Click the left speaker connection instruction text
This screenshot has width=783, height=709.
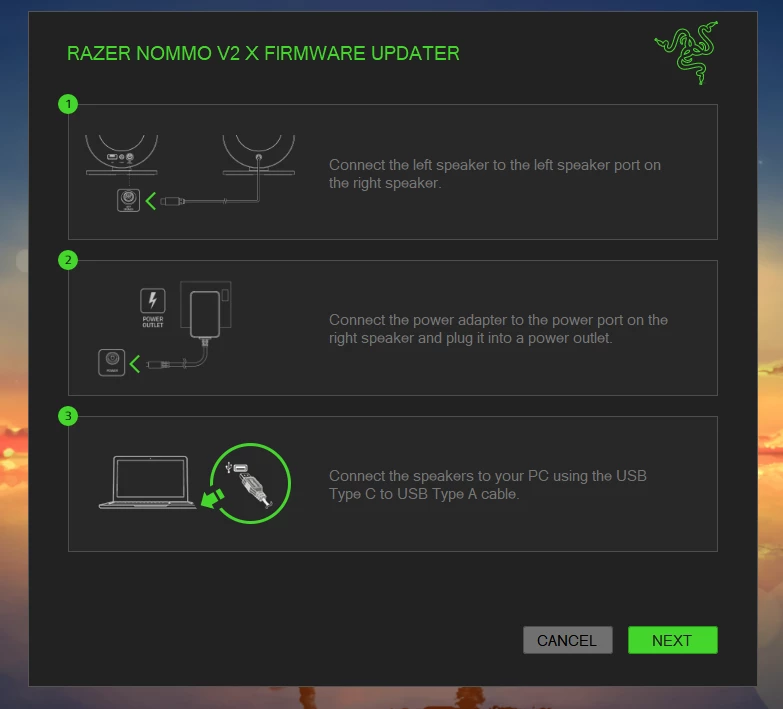495,174
